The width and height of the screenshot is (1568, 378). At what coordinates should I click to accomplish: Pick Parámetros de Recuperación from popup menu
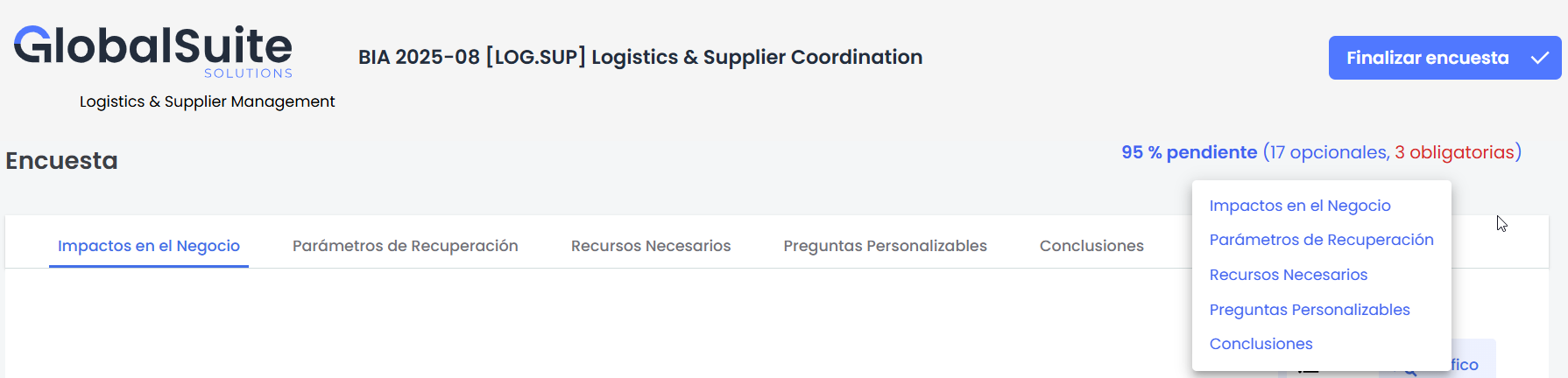(1321, 240)
